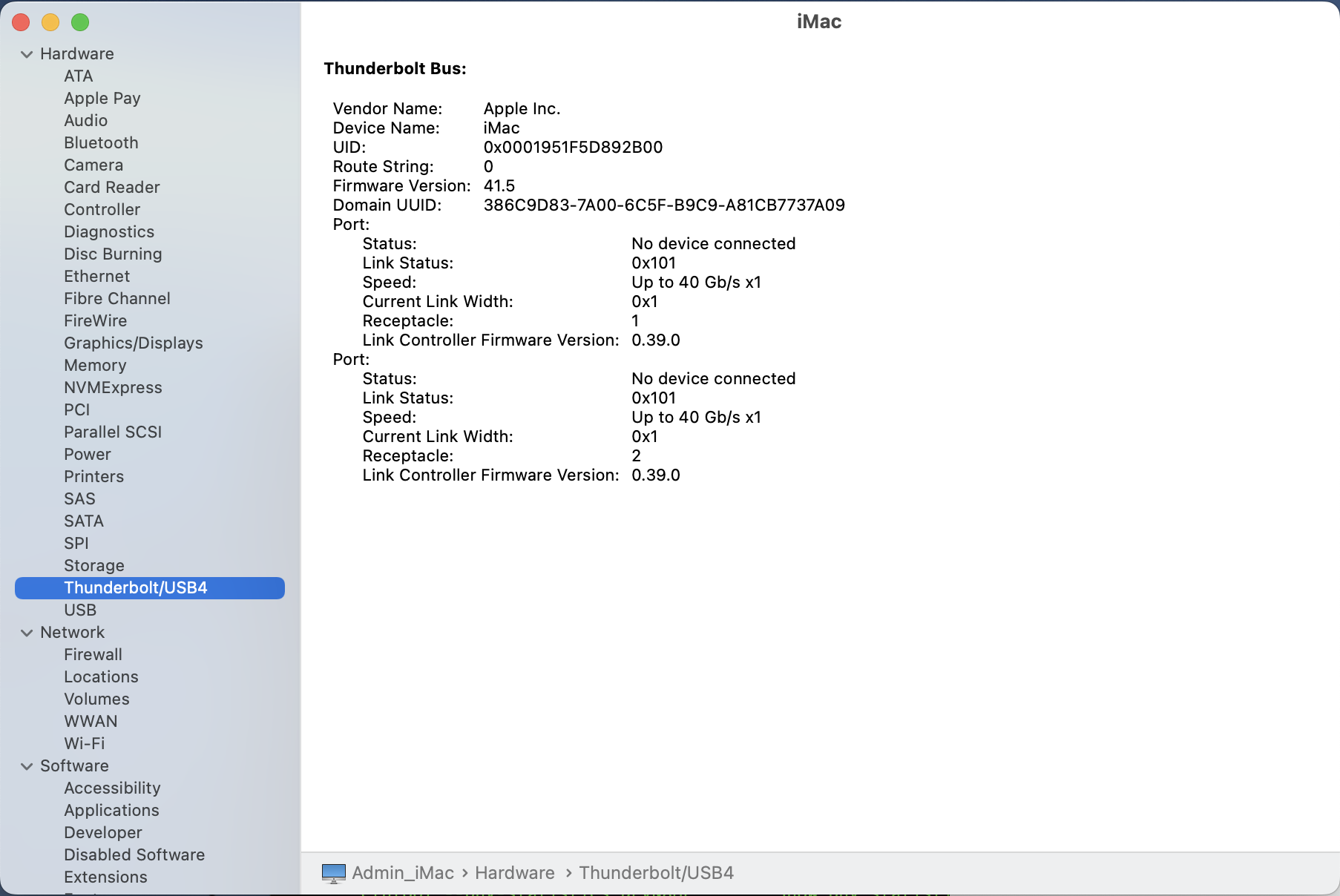The height and width of the screenshot is (896, 1340).
Task: Select the Software group heading
Action: (x=74, y=766)
